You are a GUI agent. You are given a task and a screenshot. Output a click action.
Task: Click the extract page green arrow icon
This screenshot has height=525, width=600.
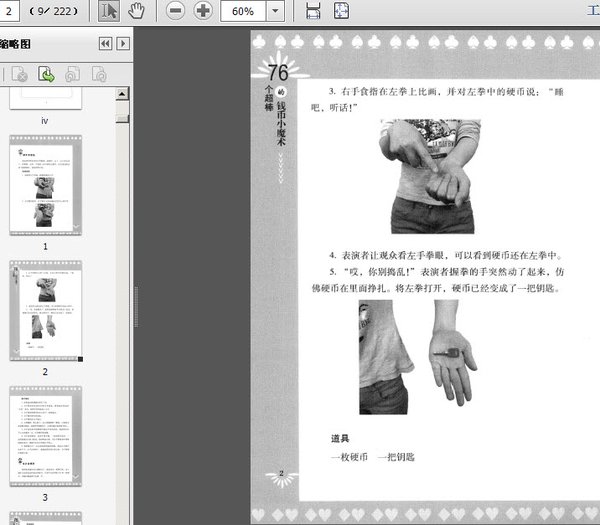(46, 74)
